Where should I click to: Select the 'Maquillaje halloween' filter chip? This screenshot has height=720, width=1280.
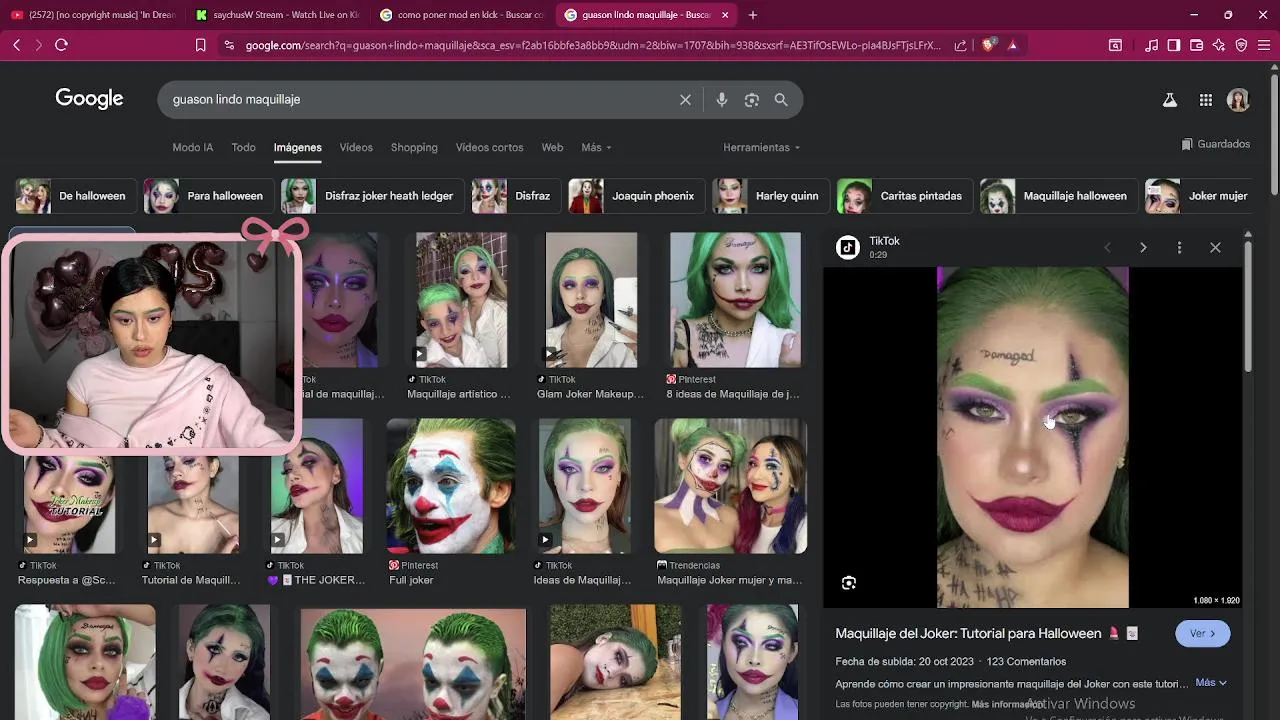[1058, 196]
